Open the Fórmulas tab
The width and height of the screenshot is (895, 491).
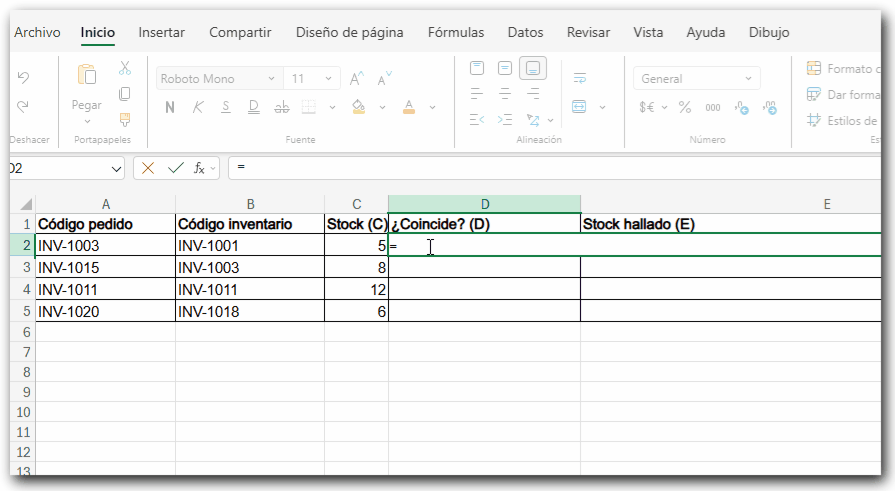click(x=456, y=33)
